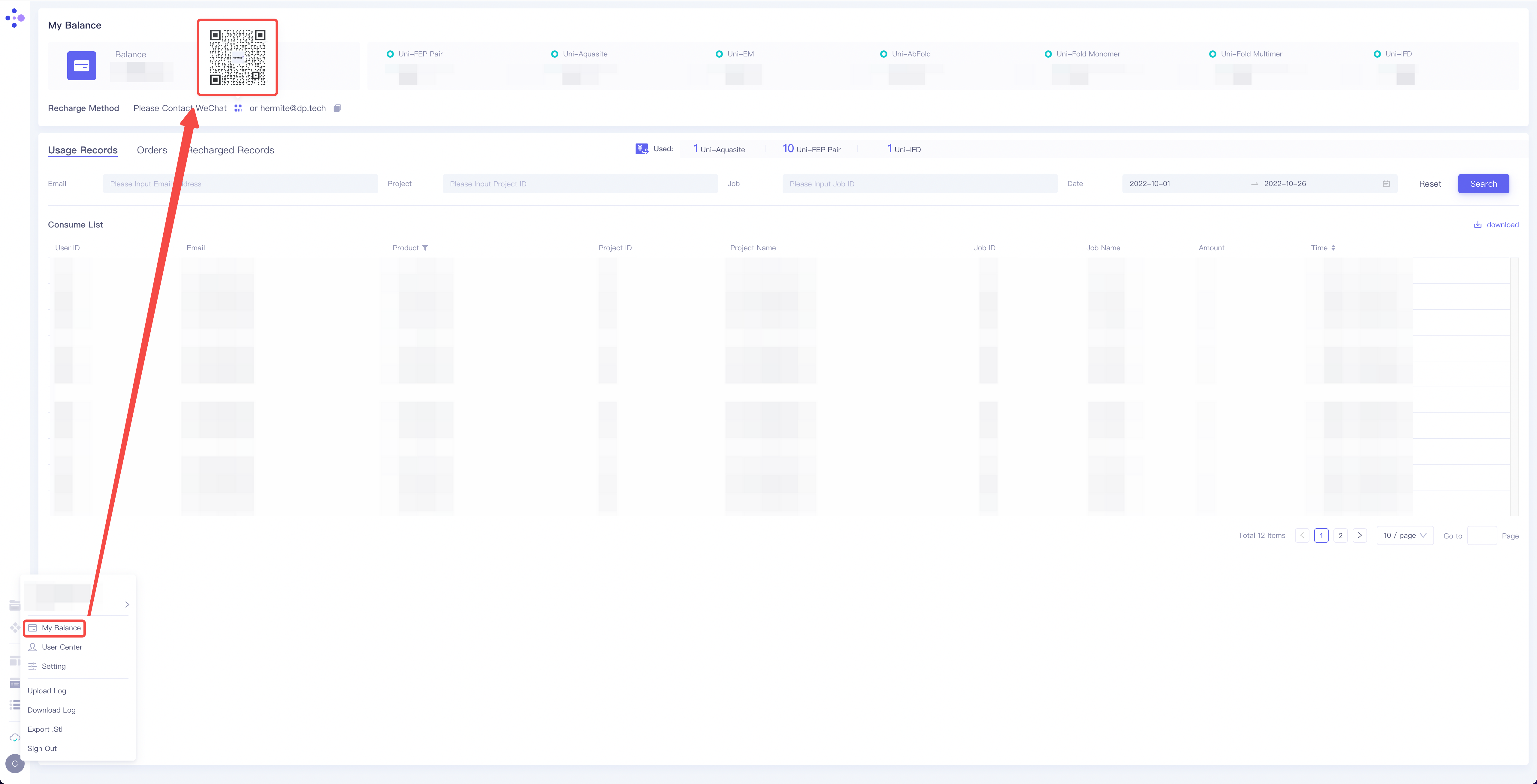1537x784 pixels.
Task: Click the download icon above Consume List
Action: [1477, 225]
